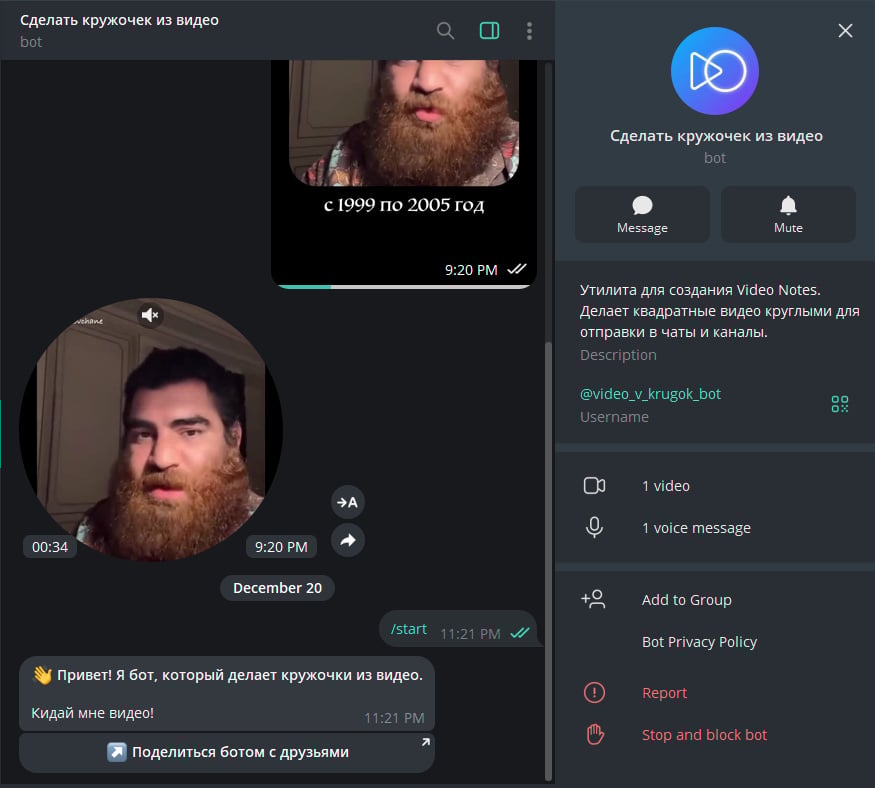The height and width of the screenshot is (788, 875).
Task: Click the hand icon beside Stop and block
Action: (595, 734)
